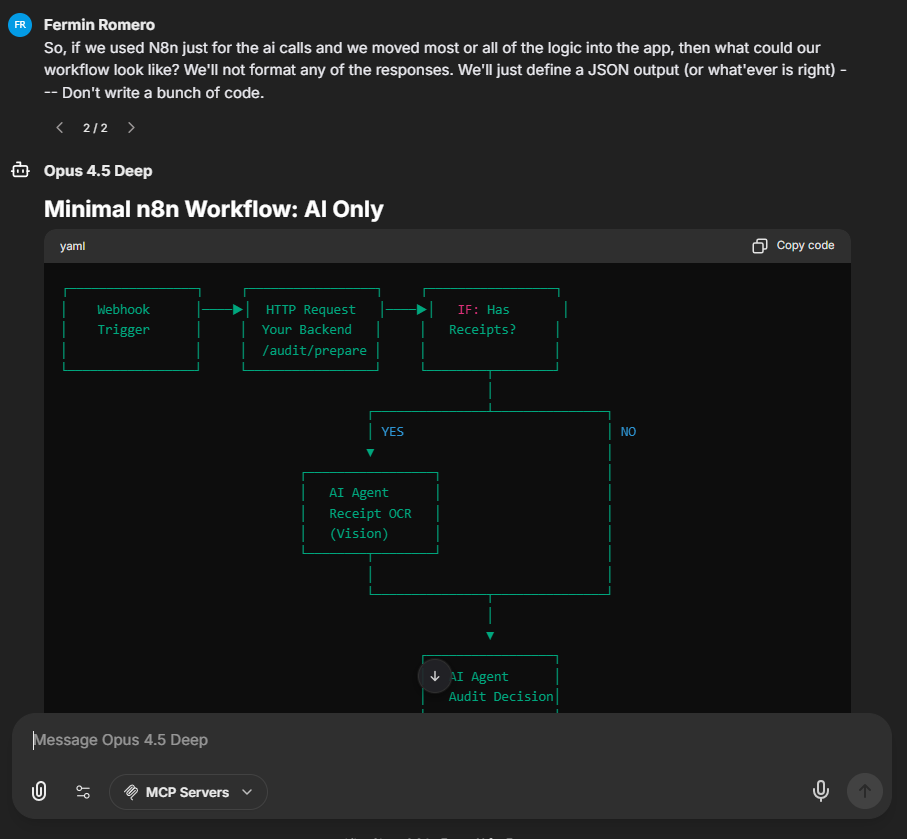907x839 pixels.
Task: Click the robot icon beside Opus 4.5 Deep
Action: point(20,171)
